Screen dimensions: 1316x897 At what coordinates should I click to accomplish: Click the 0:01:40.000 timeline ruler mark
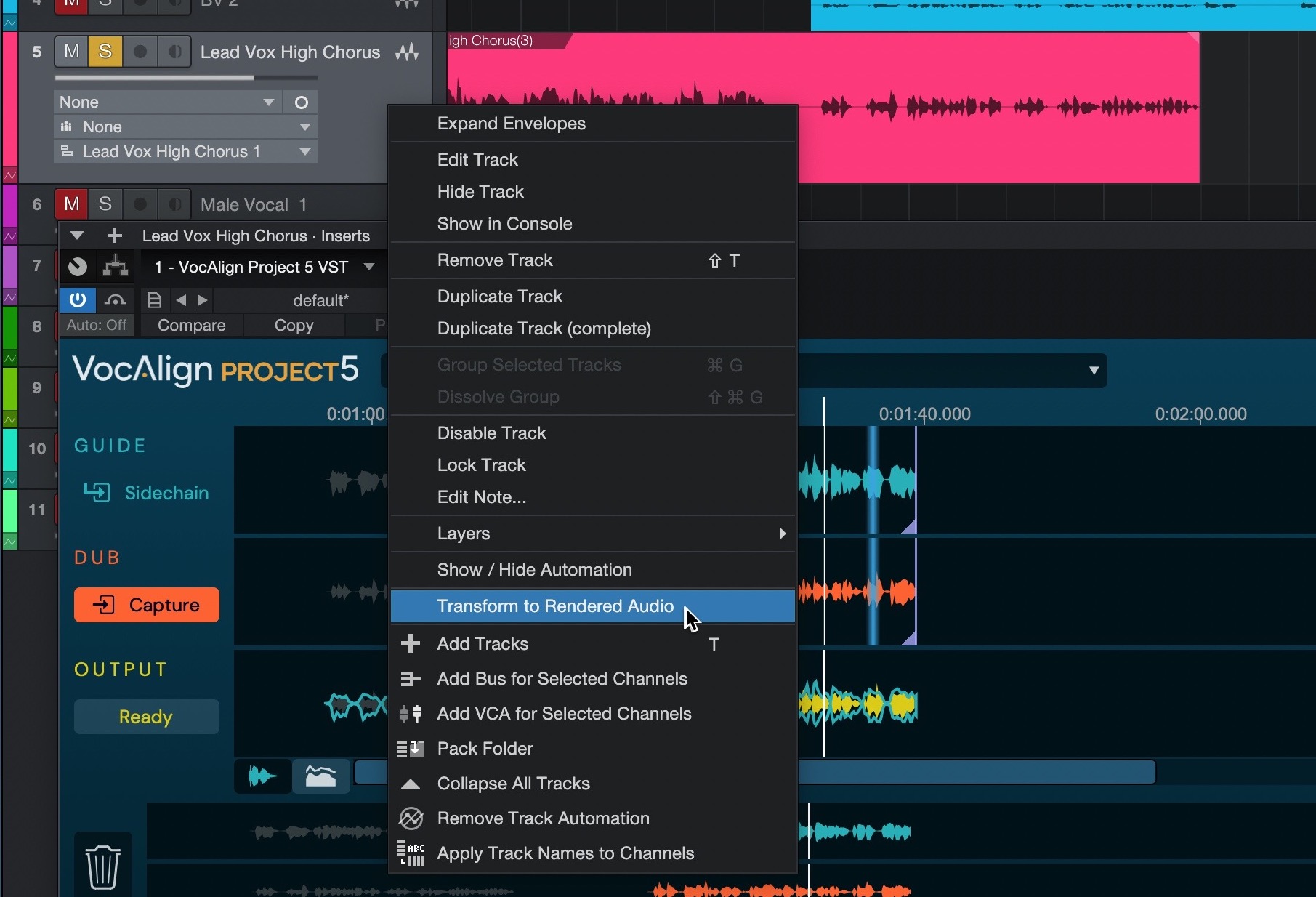coord(924,414)
